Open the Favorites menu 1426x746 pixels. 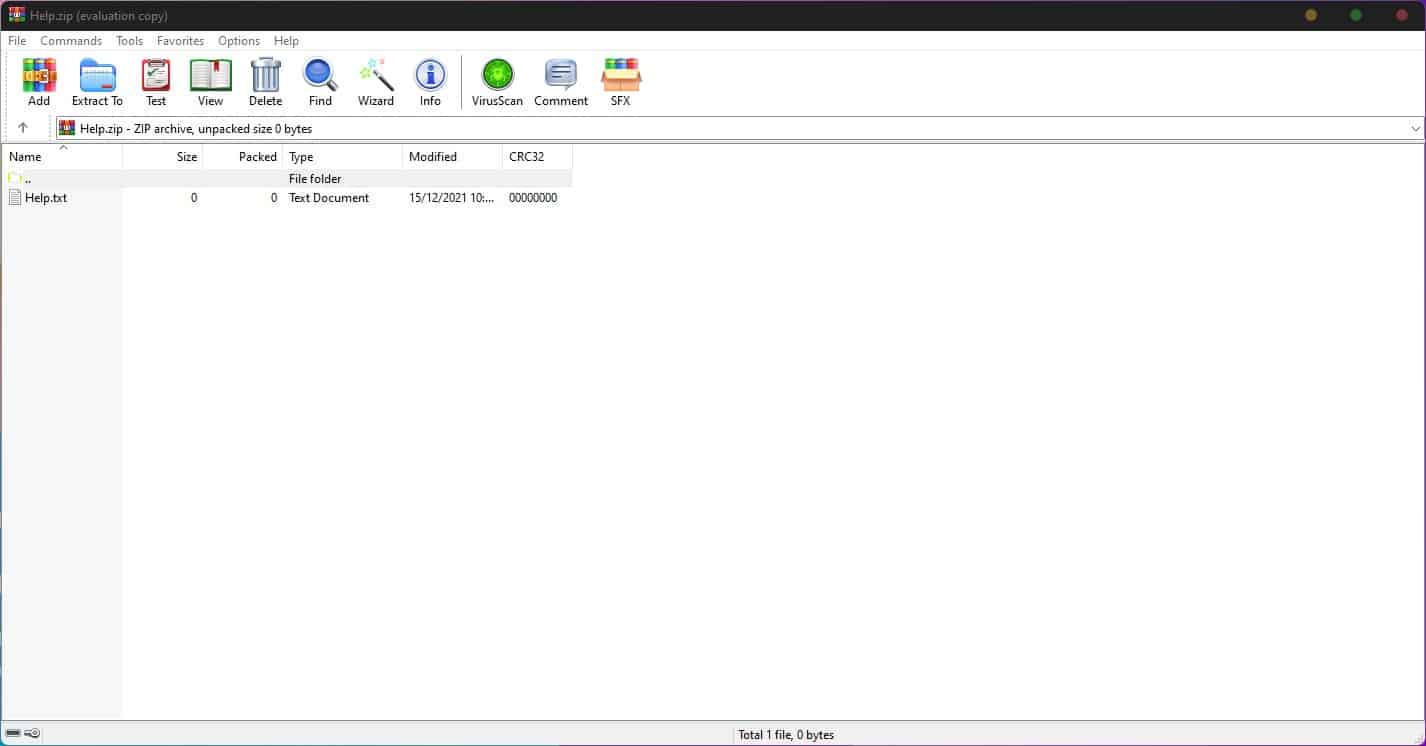pos(180,41)
